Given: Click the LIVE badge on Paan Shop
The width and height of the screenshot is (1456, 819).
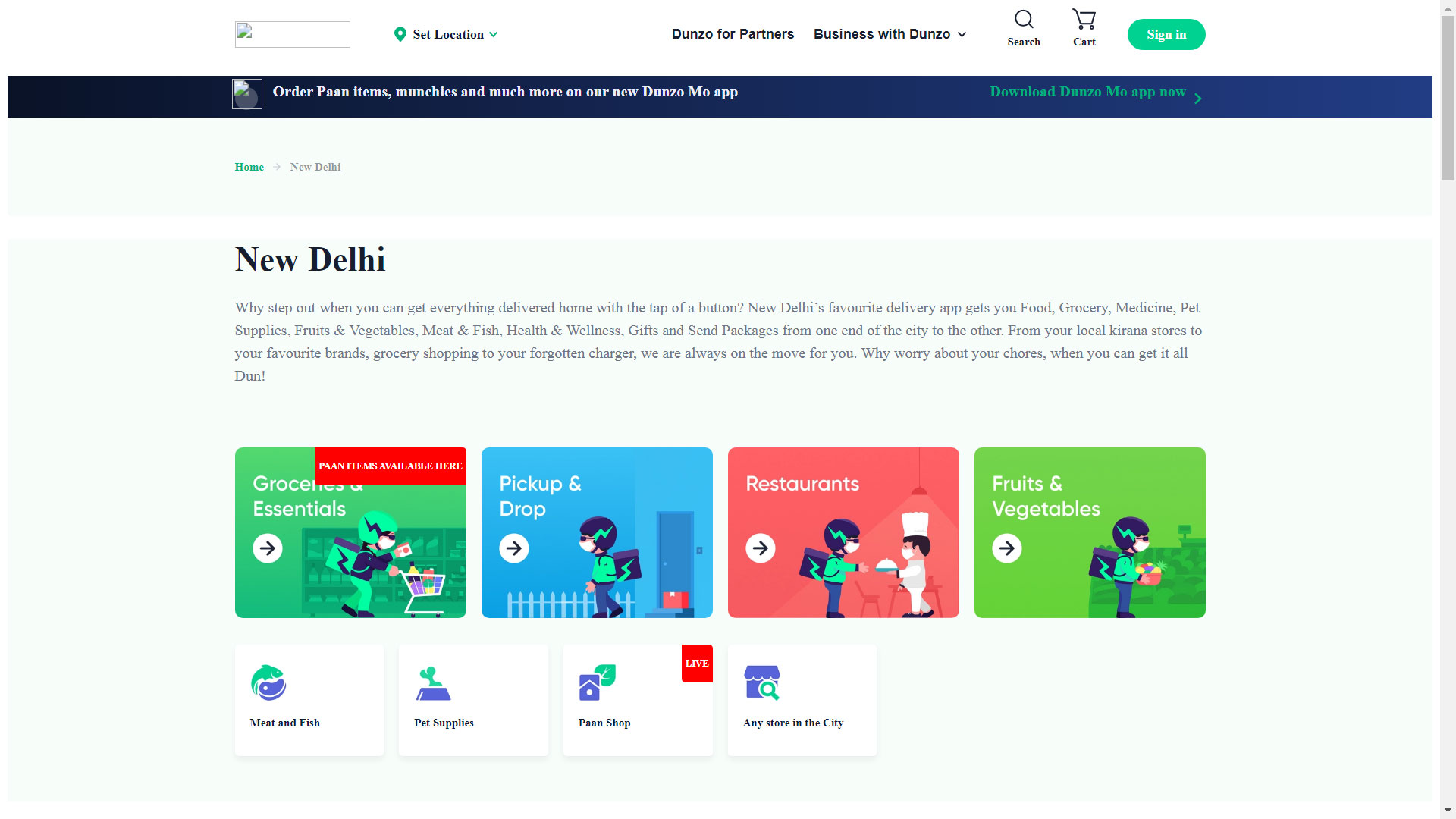Looking at the screenshot, I should click(697, 664).
